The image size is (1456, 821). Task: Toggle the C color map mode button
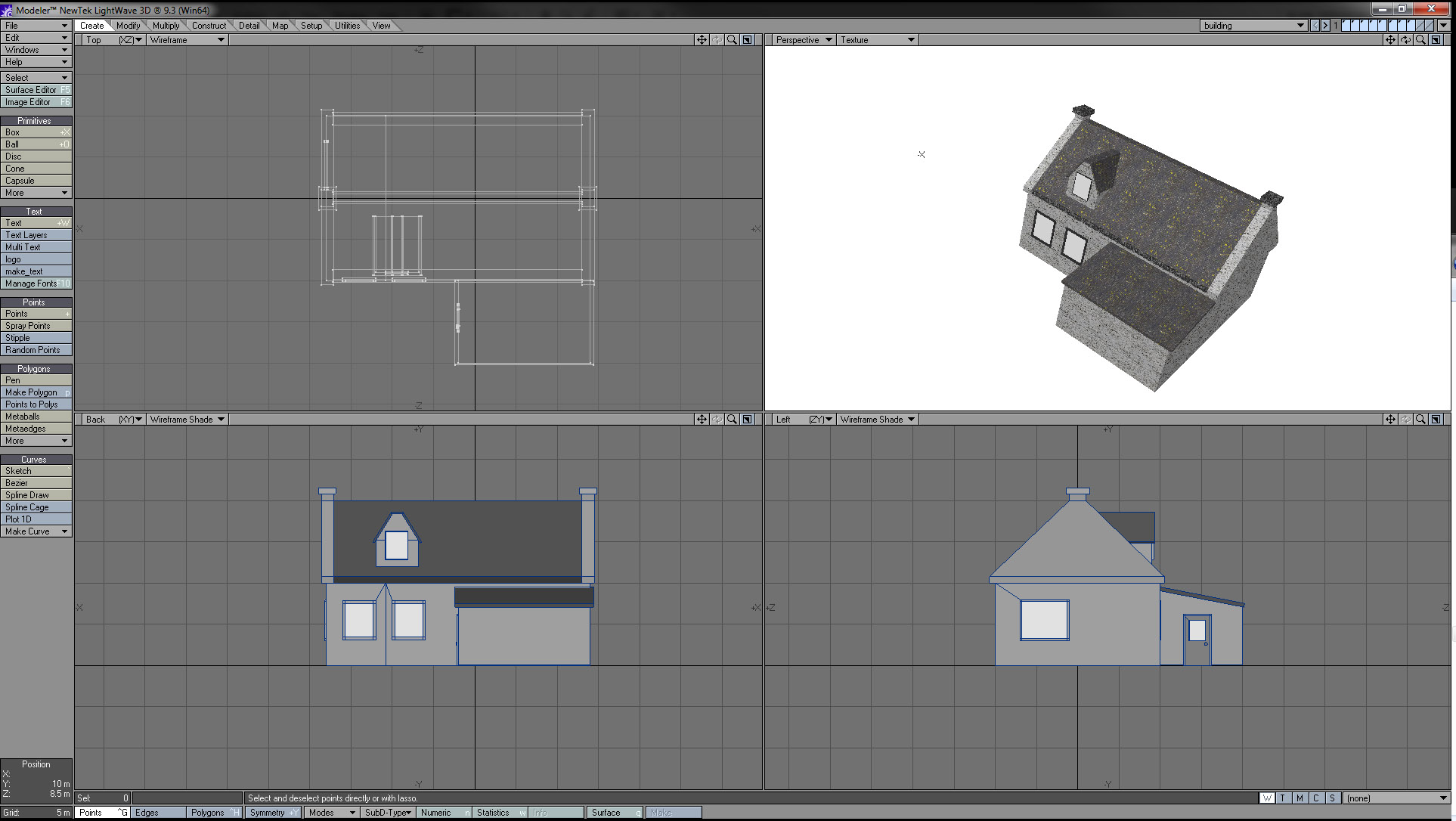[1316, 798]
